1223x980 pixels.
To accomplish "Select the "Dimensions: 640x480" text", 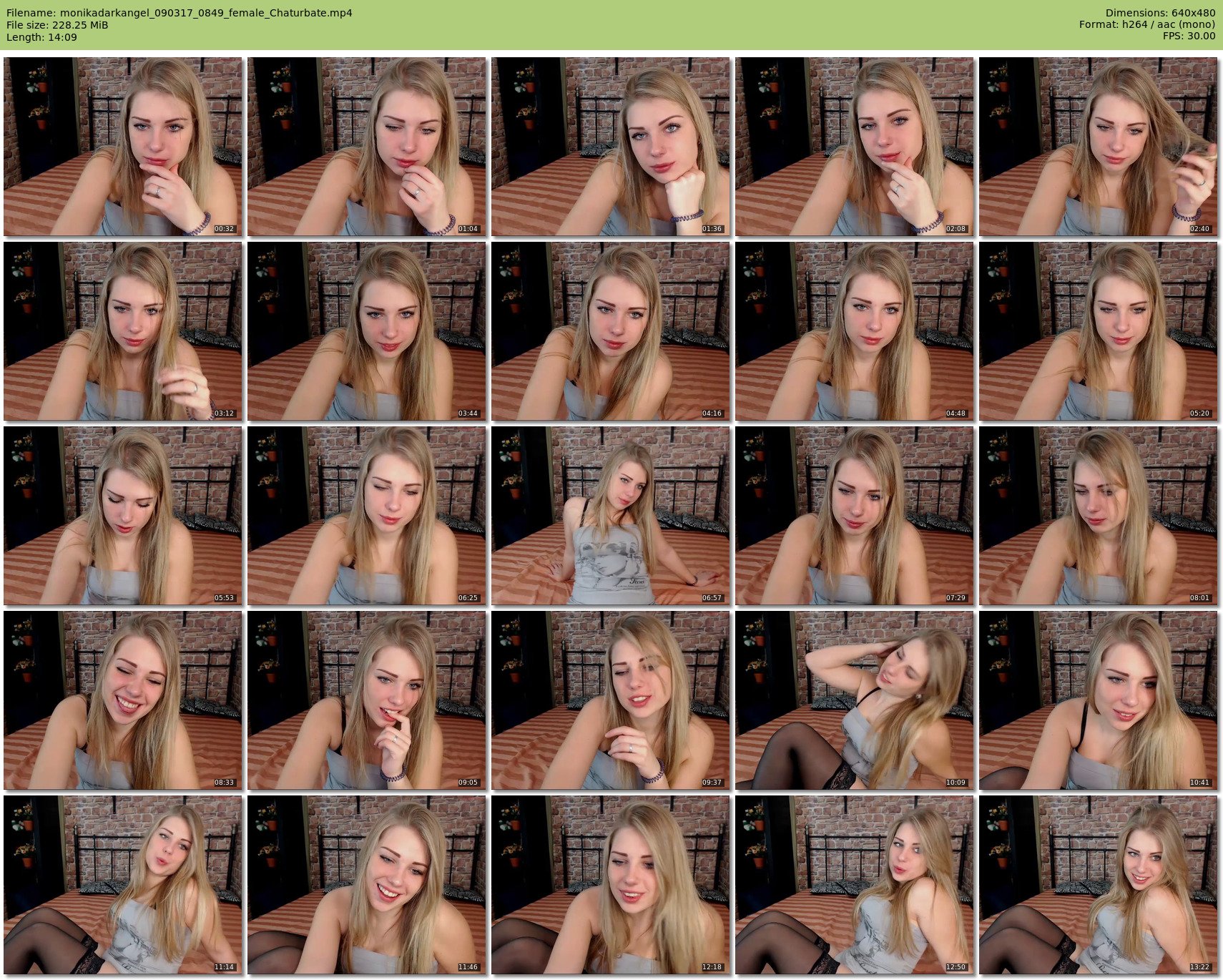I will tap(1160, 13).
